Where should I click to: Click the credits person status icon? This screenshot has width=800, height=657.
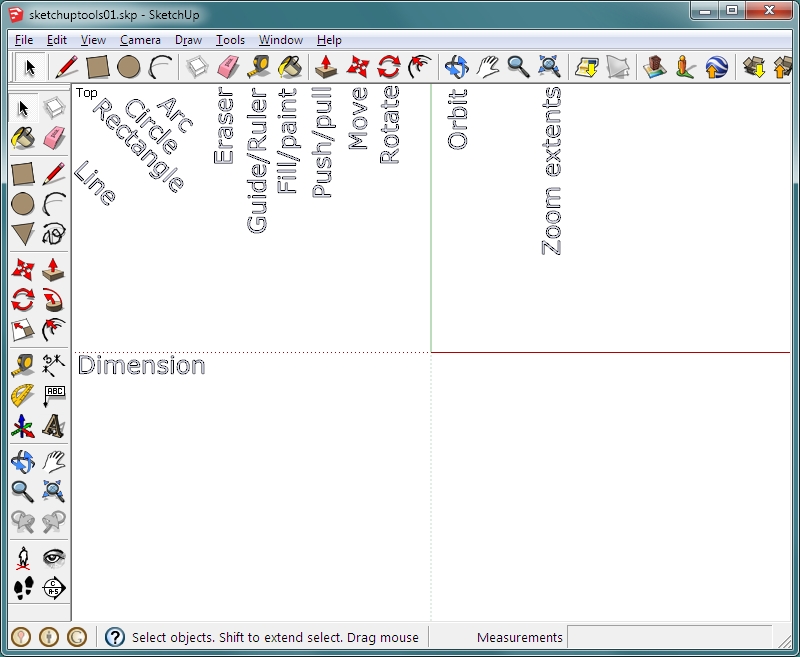tap(49, 637)
